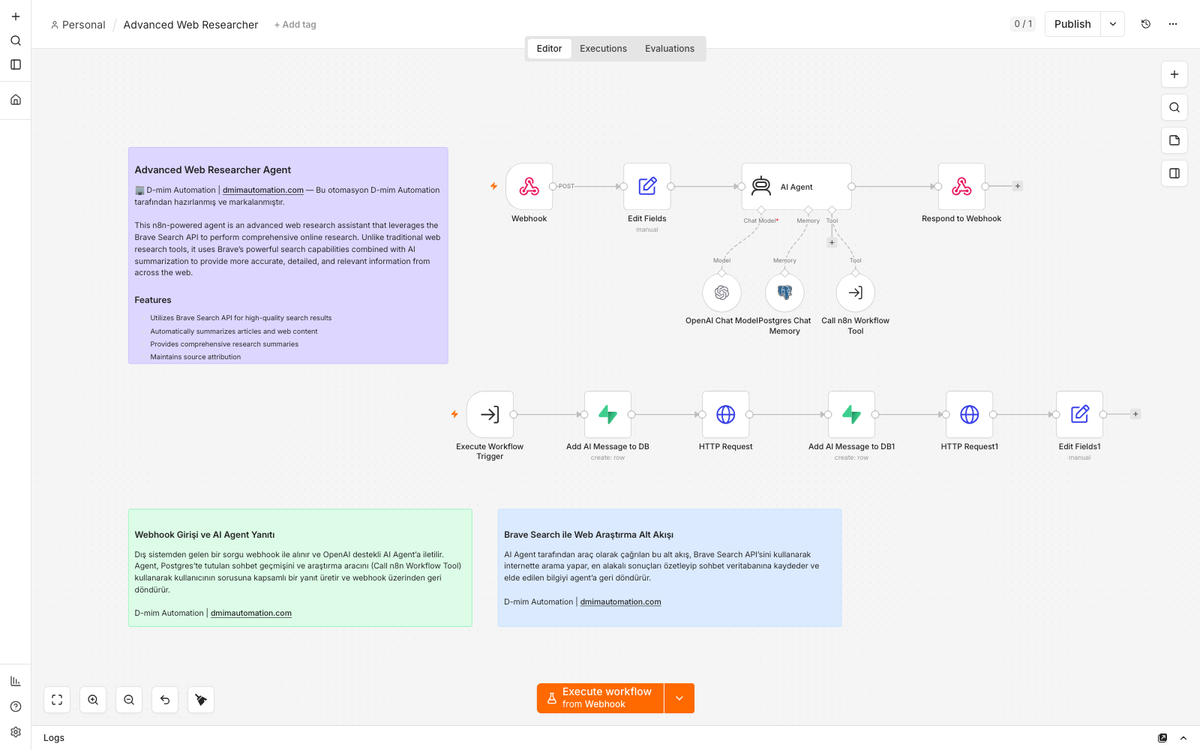This screenshot has height=750, width=1200.
Task: Open Execute workflow trigger dropdown arrow
Action: tap(679, 698)
